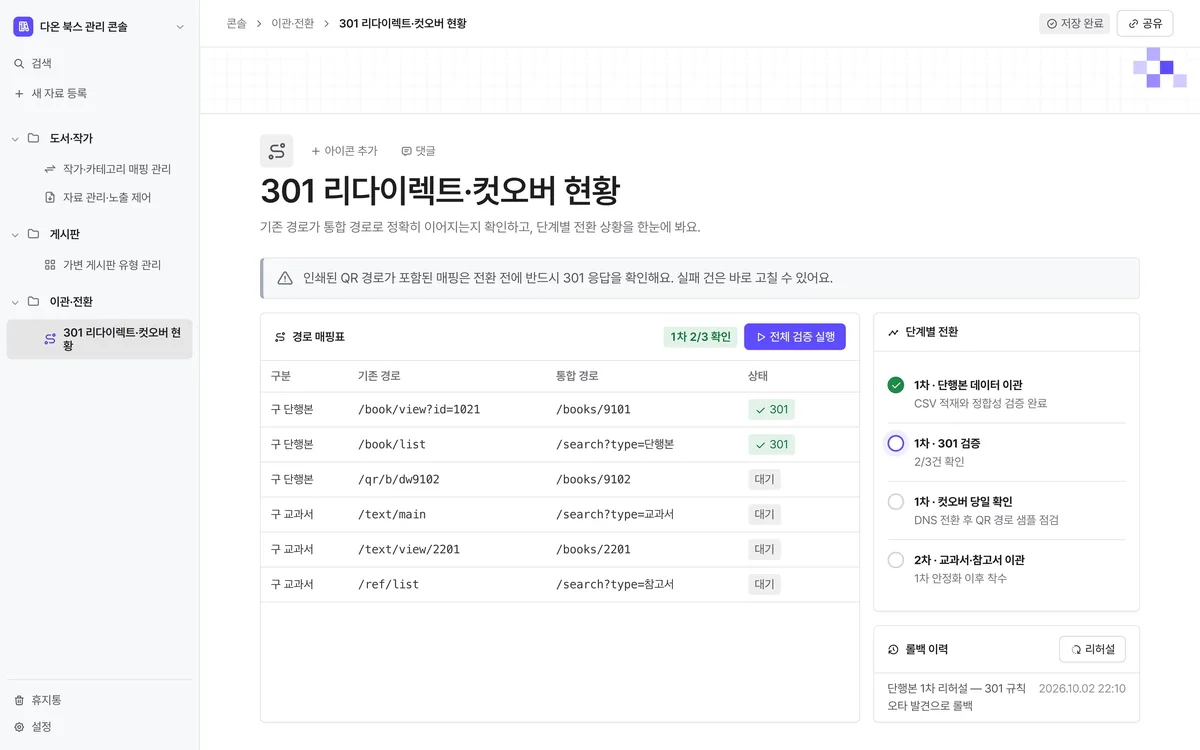Toggle the 1차 · 301 검증 step circle
Image resolution: width=1200 pixels, height=750 pixels.
(x=896, y=443)
